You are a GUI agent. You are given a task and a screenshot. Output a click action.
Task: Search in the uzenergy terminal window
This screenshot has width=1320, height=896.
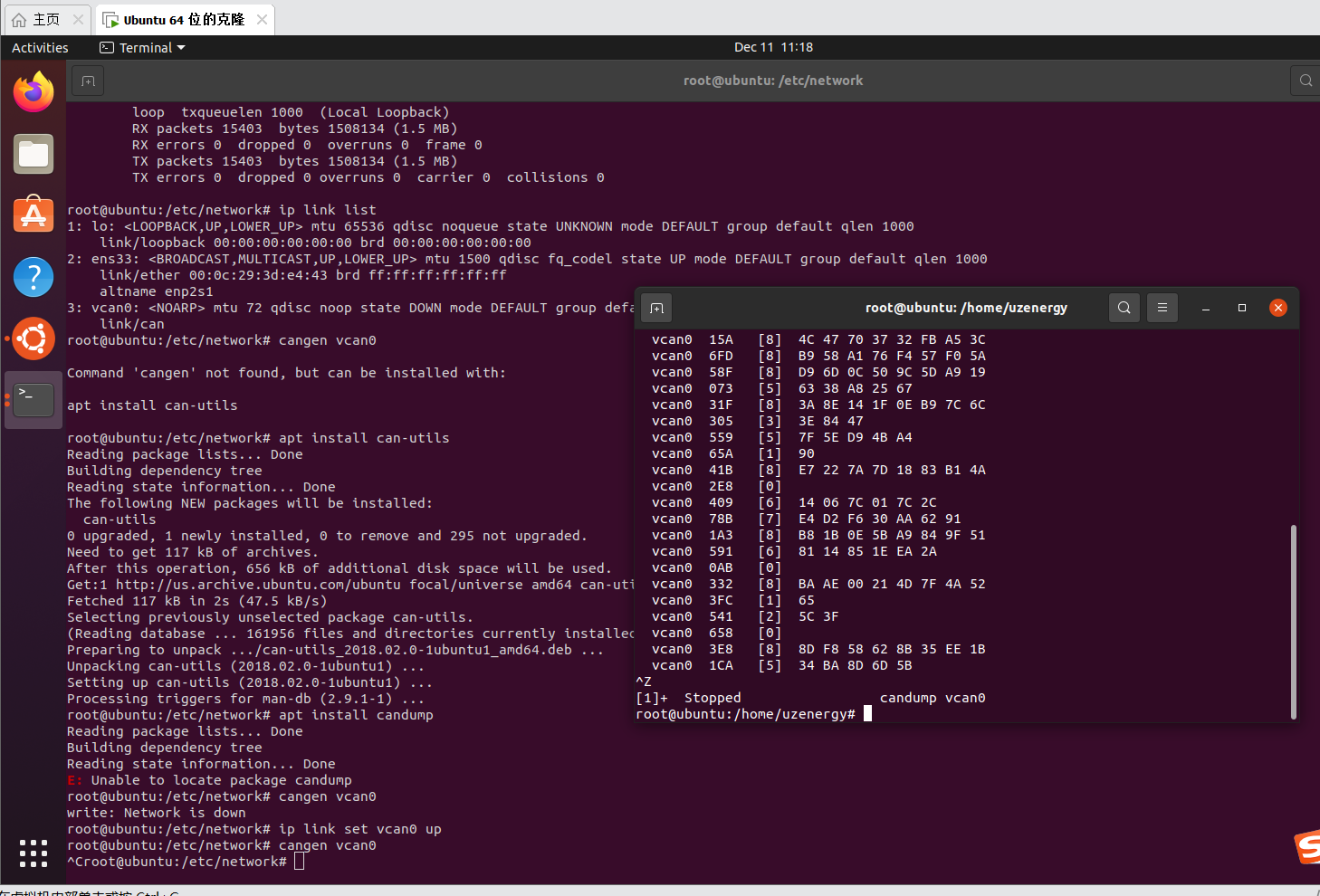(x=1124, y=308)
